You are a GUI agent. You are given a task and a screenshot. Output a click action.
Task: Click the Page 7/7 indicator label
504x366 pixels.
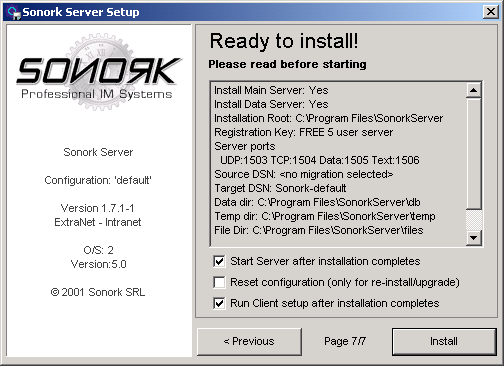tap(345, 341)
